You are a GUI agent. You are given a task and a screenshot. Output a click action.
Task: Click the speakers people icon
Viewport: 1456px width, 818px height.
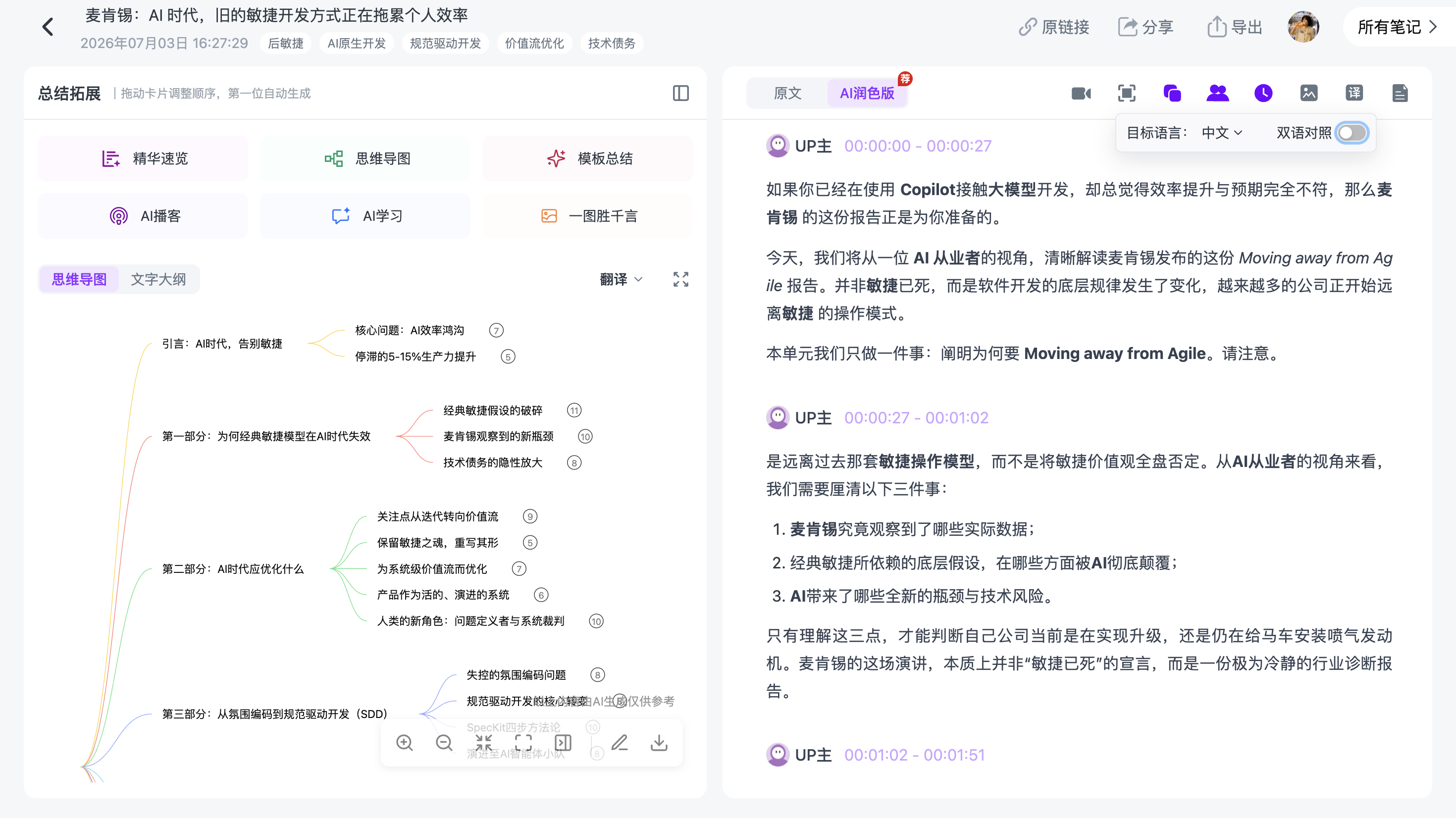coord(1217,93)
